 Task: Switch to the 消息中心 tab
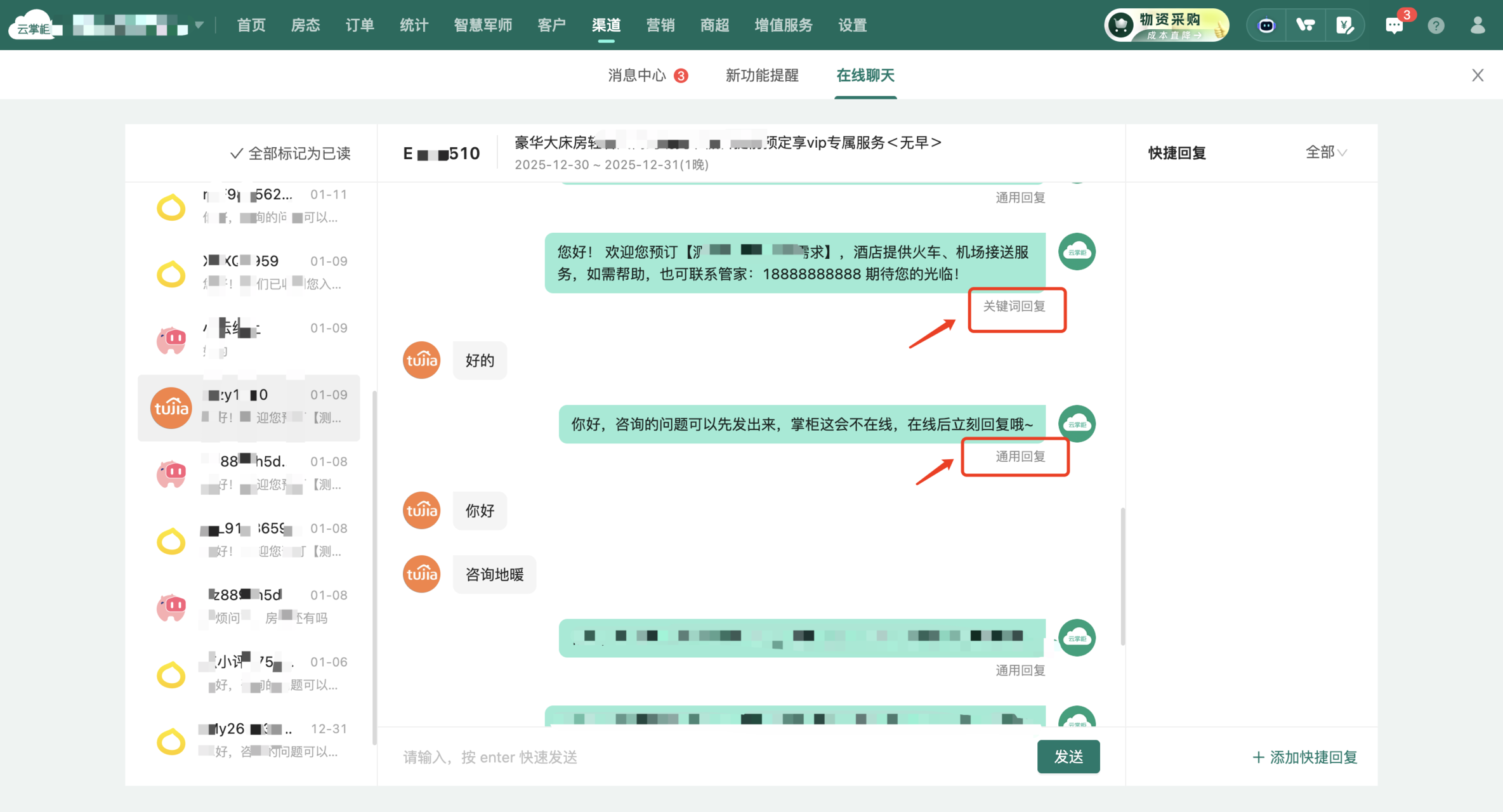coord(637,75)
